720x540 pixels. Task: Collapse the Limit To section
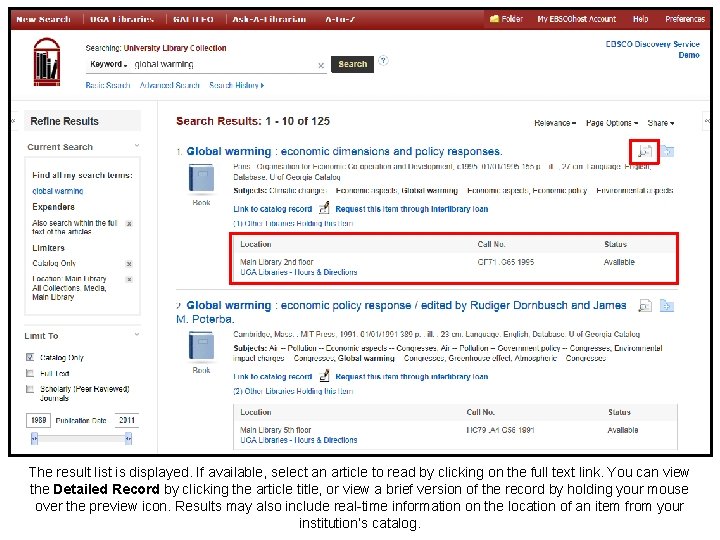point(137,334)
